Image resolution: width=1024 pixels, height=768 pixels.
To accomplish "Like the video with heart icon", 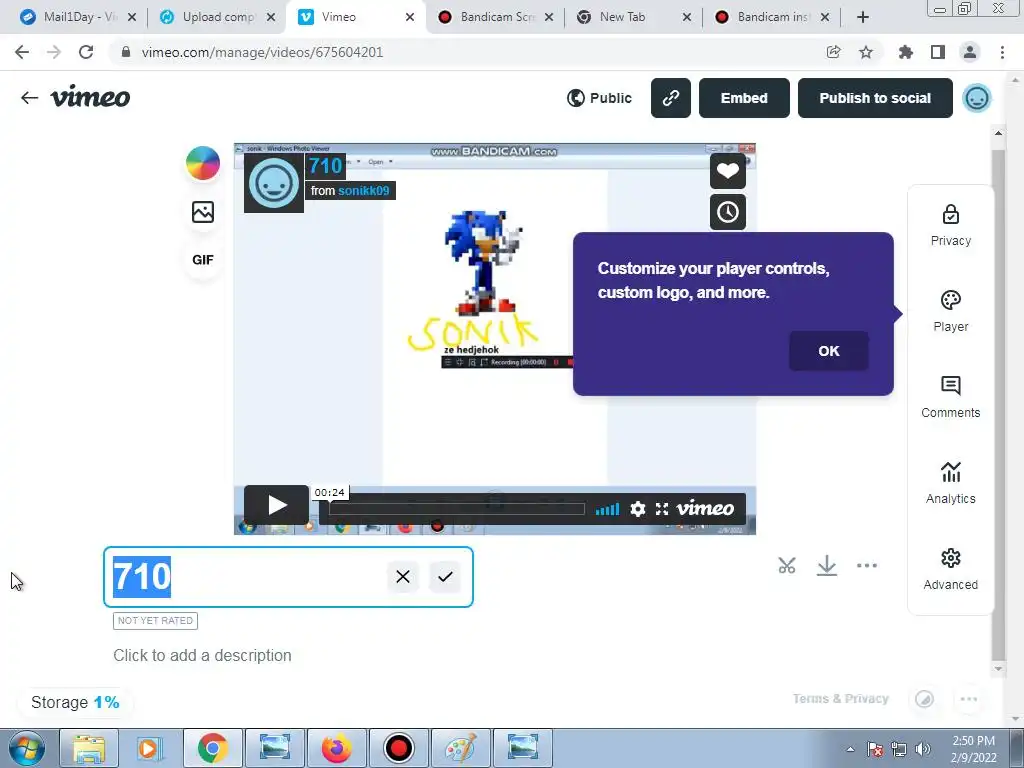I will click(728, 171).
